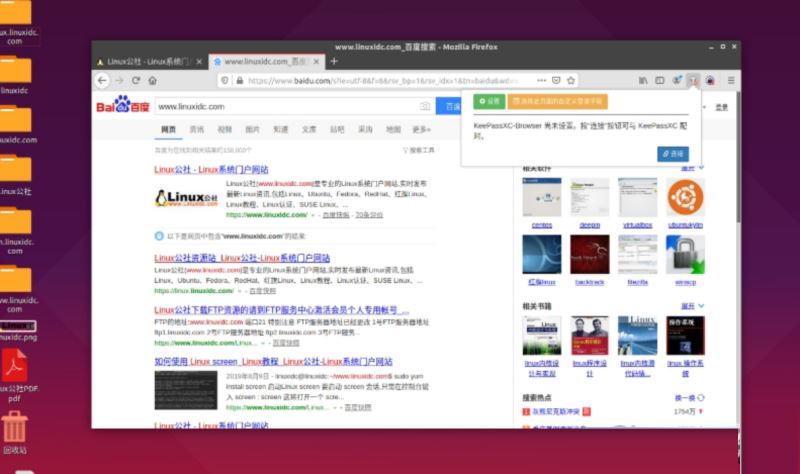Click the backtrack red thumbnail
800x474 pixels.
590,254
